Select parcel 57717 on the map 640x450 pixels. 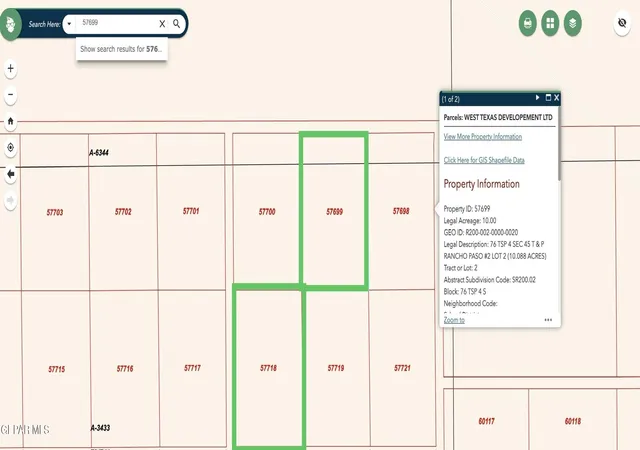(x=192, y=368)
